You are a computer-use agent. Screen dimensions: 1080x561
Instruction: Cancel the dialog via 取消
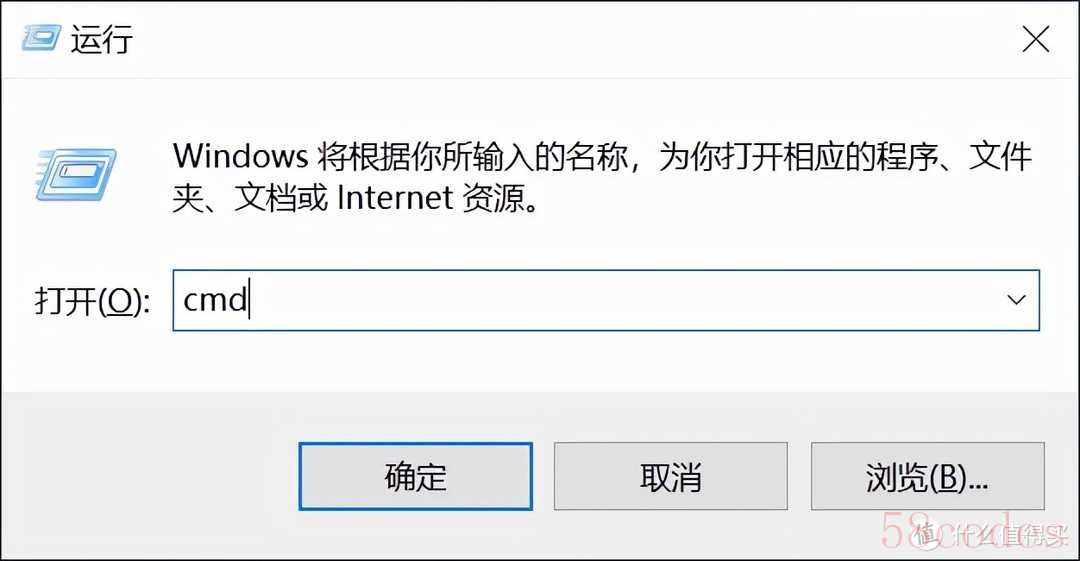point(670,476)
